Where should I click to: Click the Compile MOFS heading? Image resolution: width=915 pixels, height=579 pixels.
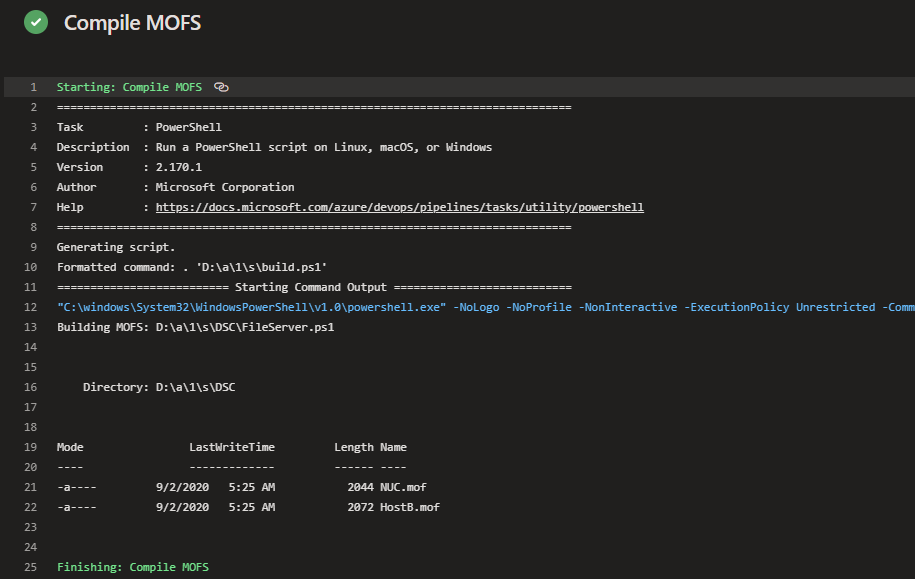pyautogui.click(x=132, y=23)
